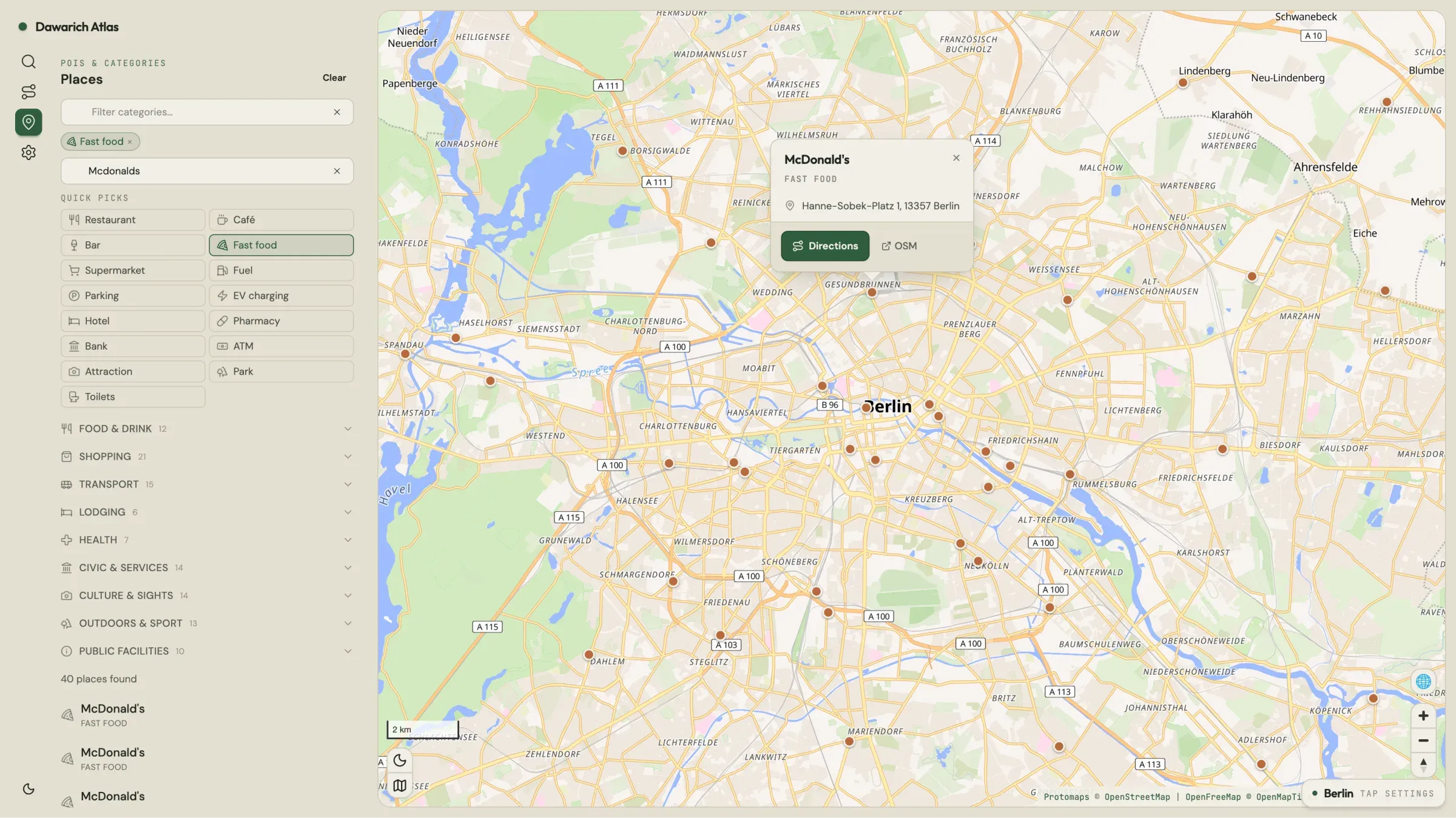Expand the FOOD & DRINK category

[x=206, y=429]
